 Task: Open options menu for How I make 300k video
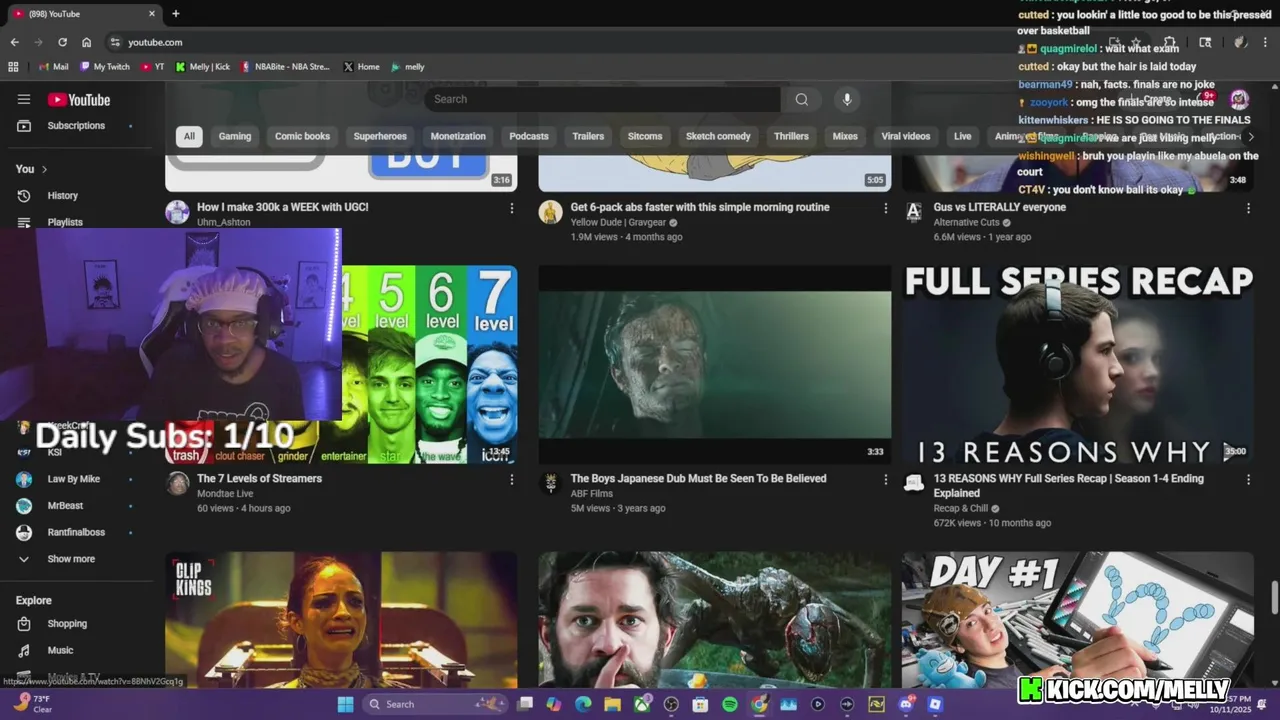pyautogui.click(x=512, y=208)
